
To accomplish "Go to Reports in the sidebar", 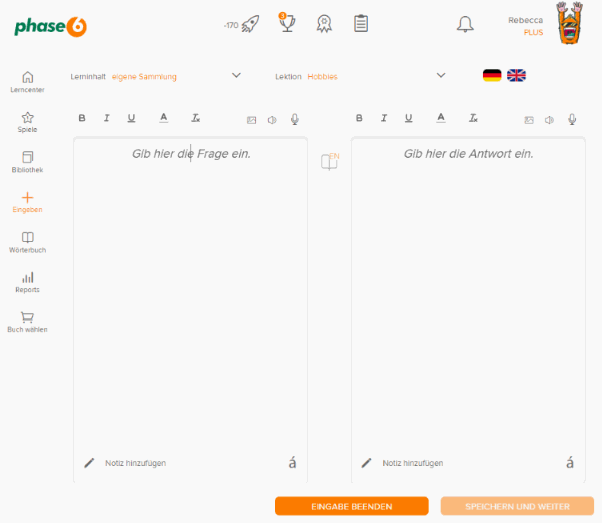I will pyautogui.click(x=27, y=282).
